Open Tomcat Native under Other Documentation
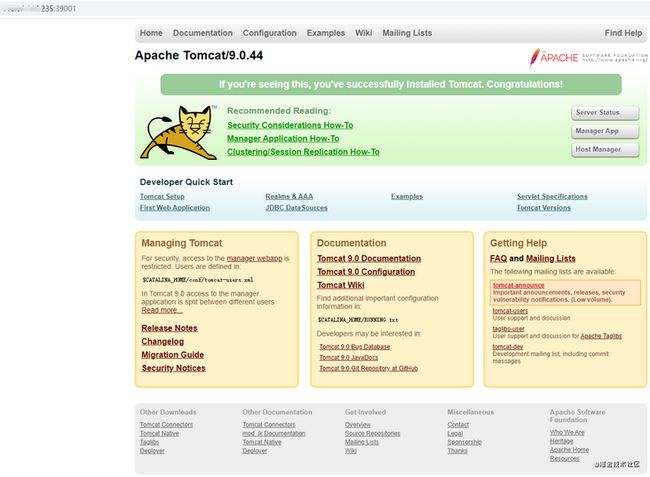 262,442
